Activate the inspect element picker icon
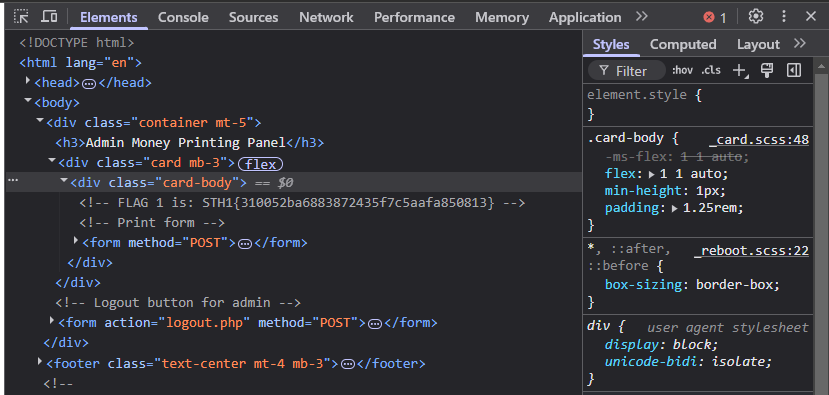This screenshot has width=829, height=395. [22, 16]
